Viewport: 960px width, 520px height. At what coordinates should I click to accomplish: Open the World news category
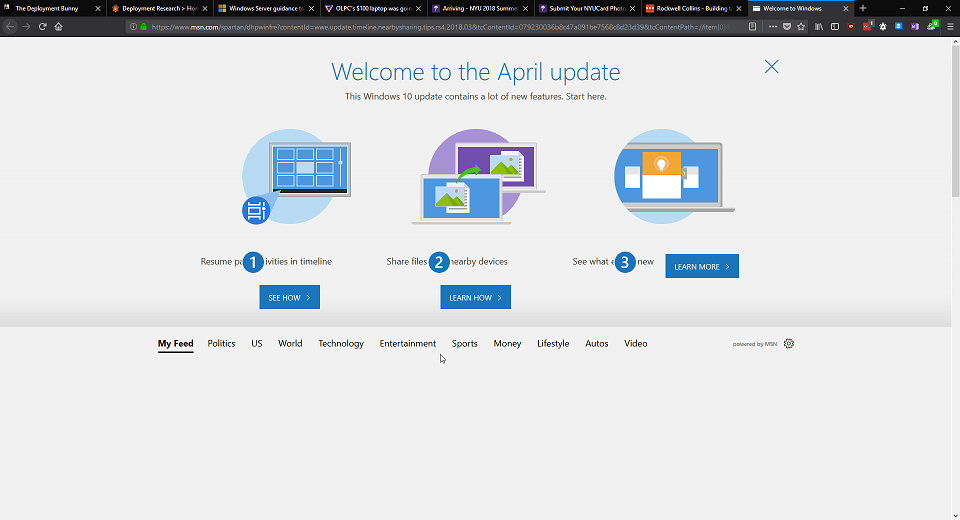click(x=290, y=344)
